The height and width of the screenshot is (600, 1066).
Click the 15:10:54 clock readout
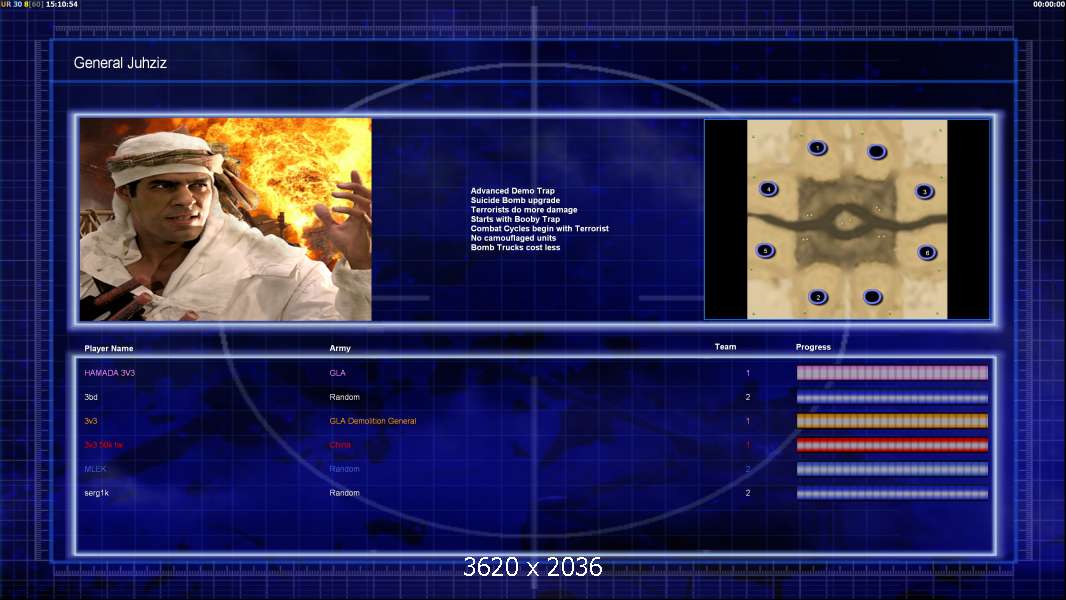[x=62, y=4]
